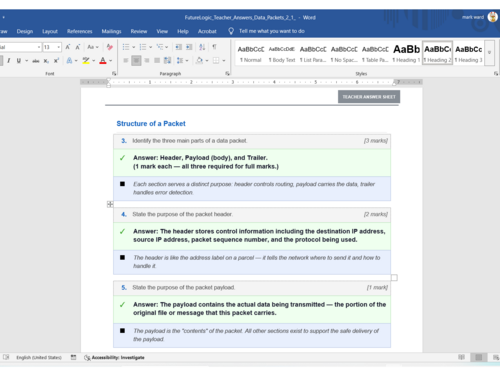The image size is (500, 375).
Task: Open the font size dropdown
Action: 59,47
